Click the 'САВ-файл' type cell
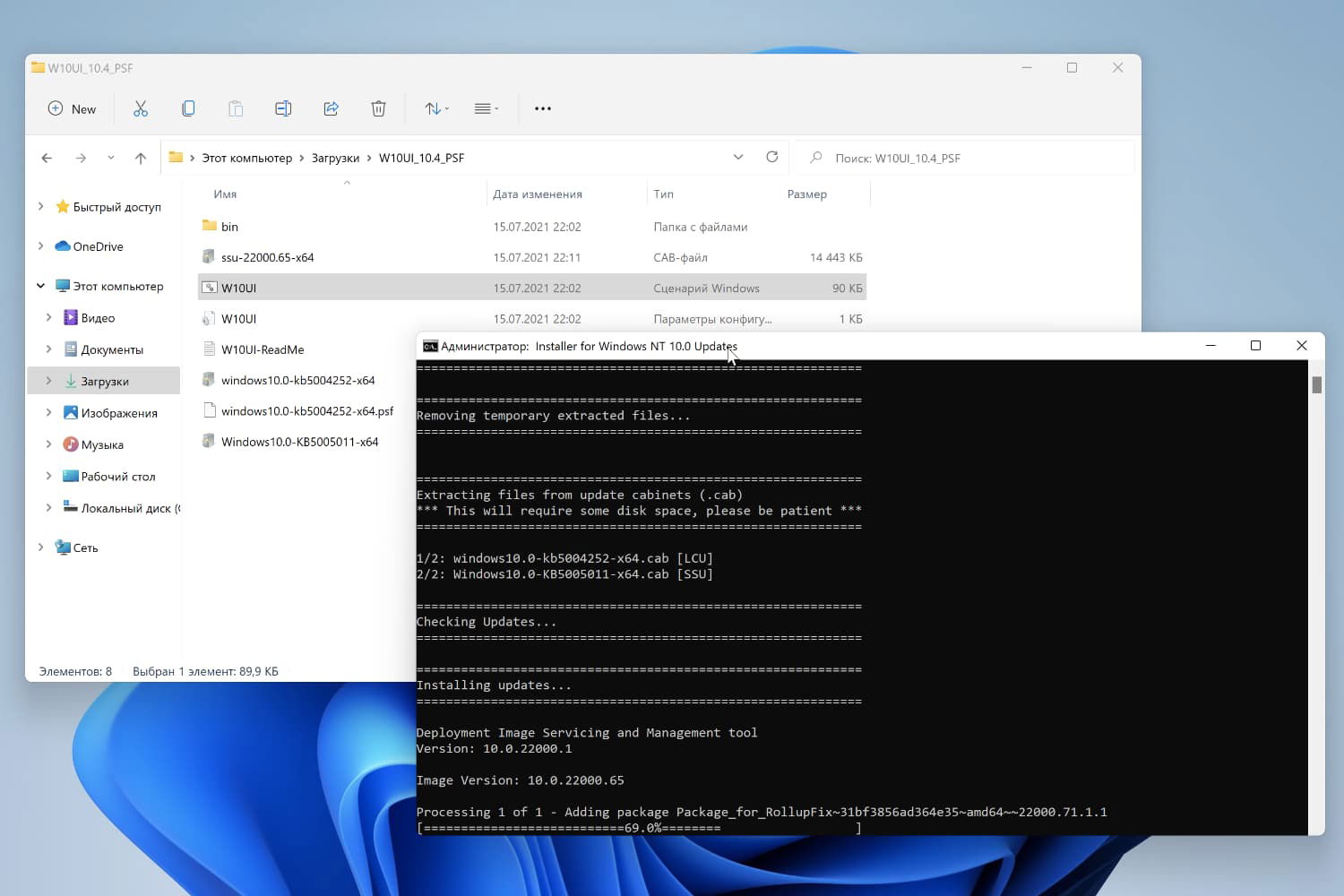Screen dimensions: 1344x896 click(680, 257)
